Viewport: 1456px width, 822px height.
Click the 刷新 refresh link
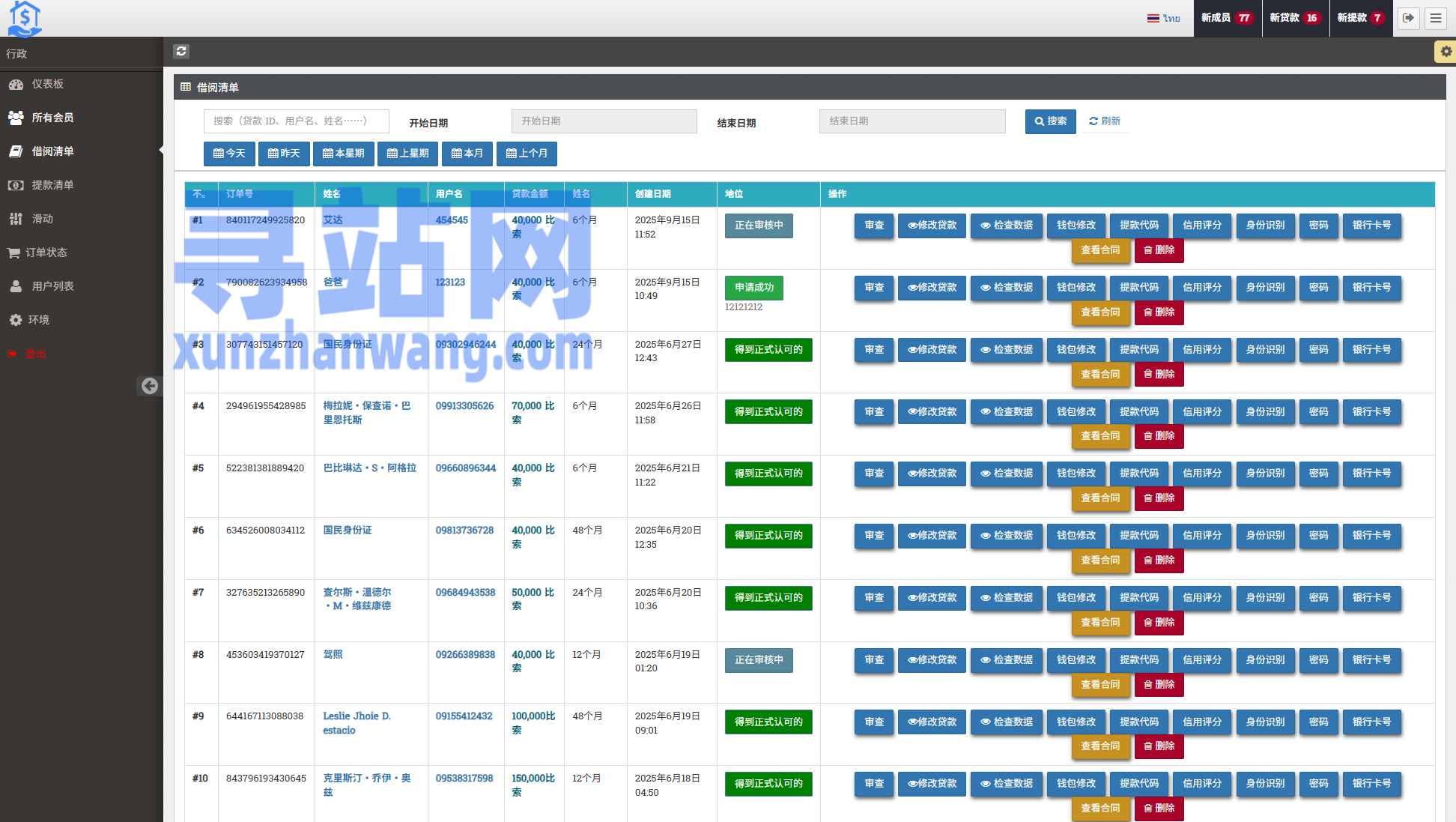coord(1105,121)
